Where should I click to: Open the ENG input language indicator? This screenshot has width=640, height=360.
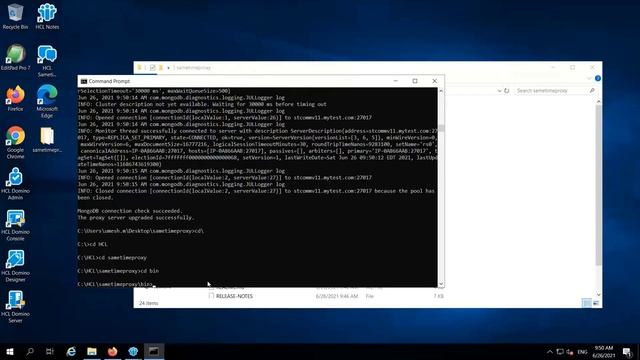(582, 352)
